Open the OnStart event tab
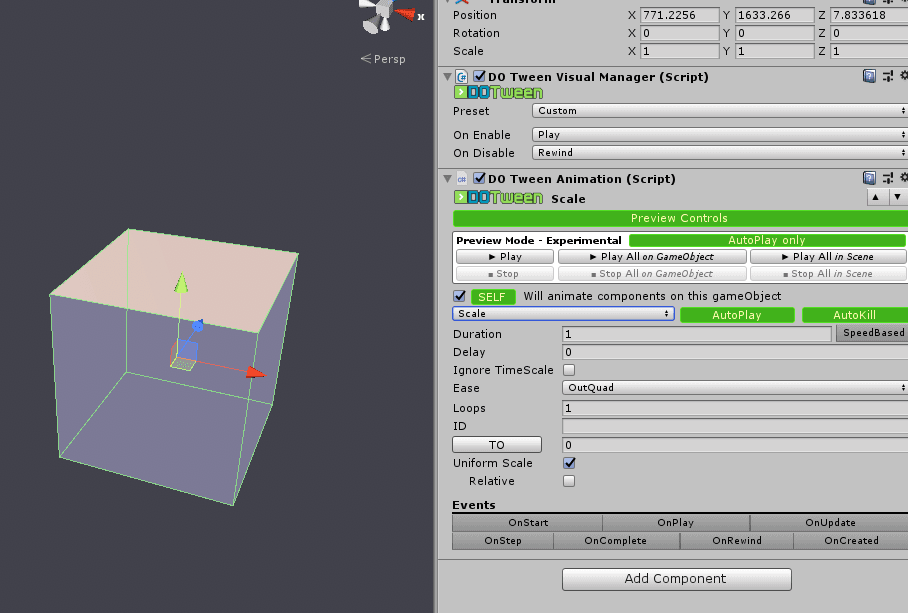The image size is (908, 613). point(528,523)
